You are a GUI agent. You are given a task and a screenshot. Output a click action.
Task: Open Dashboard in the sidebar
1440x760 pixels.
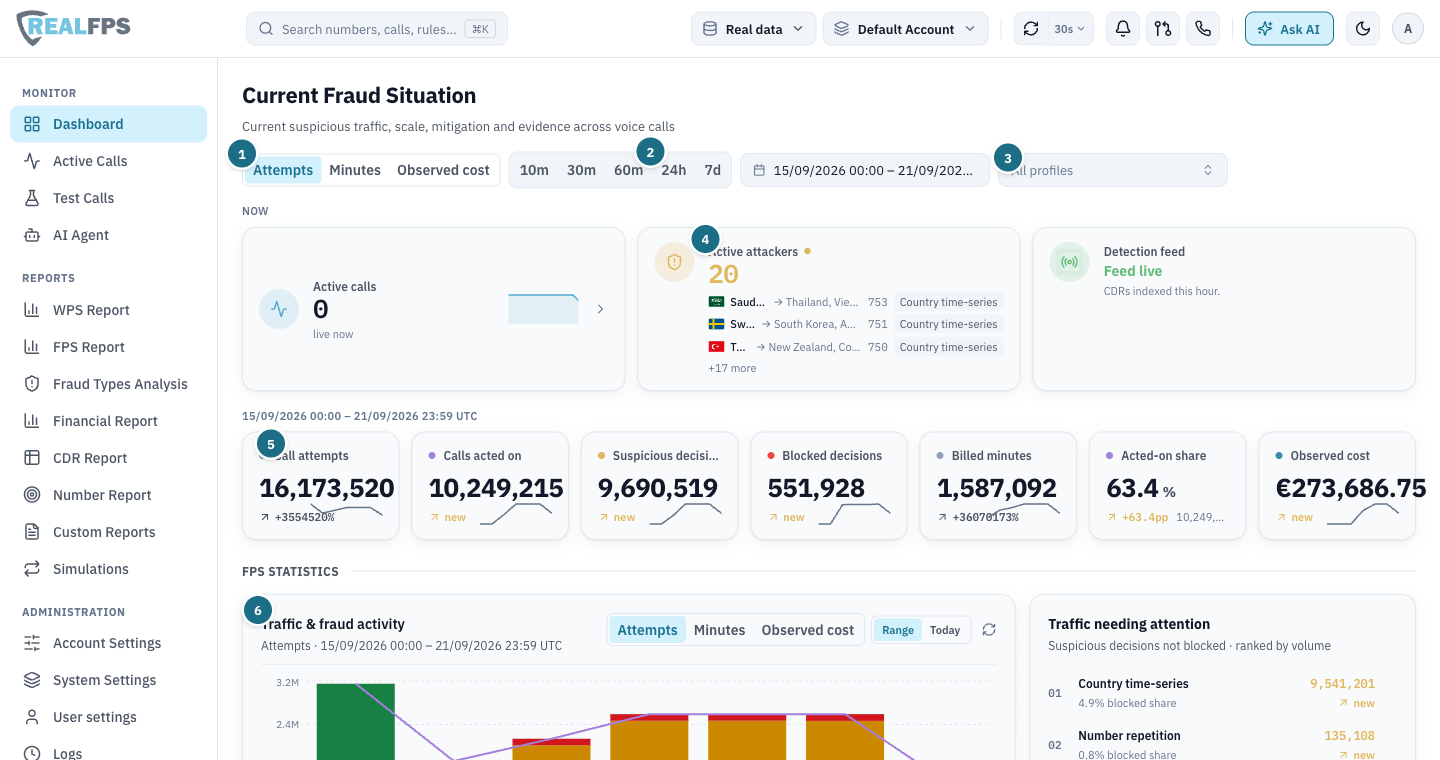pos(108,124)
